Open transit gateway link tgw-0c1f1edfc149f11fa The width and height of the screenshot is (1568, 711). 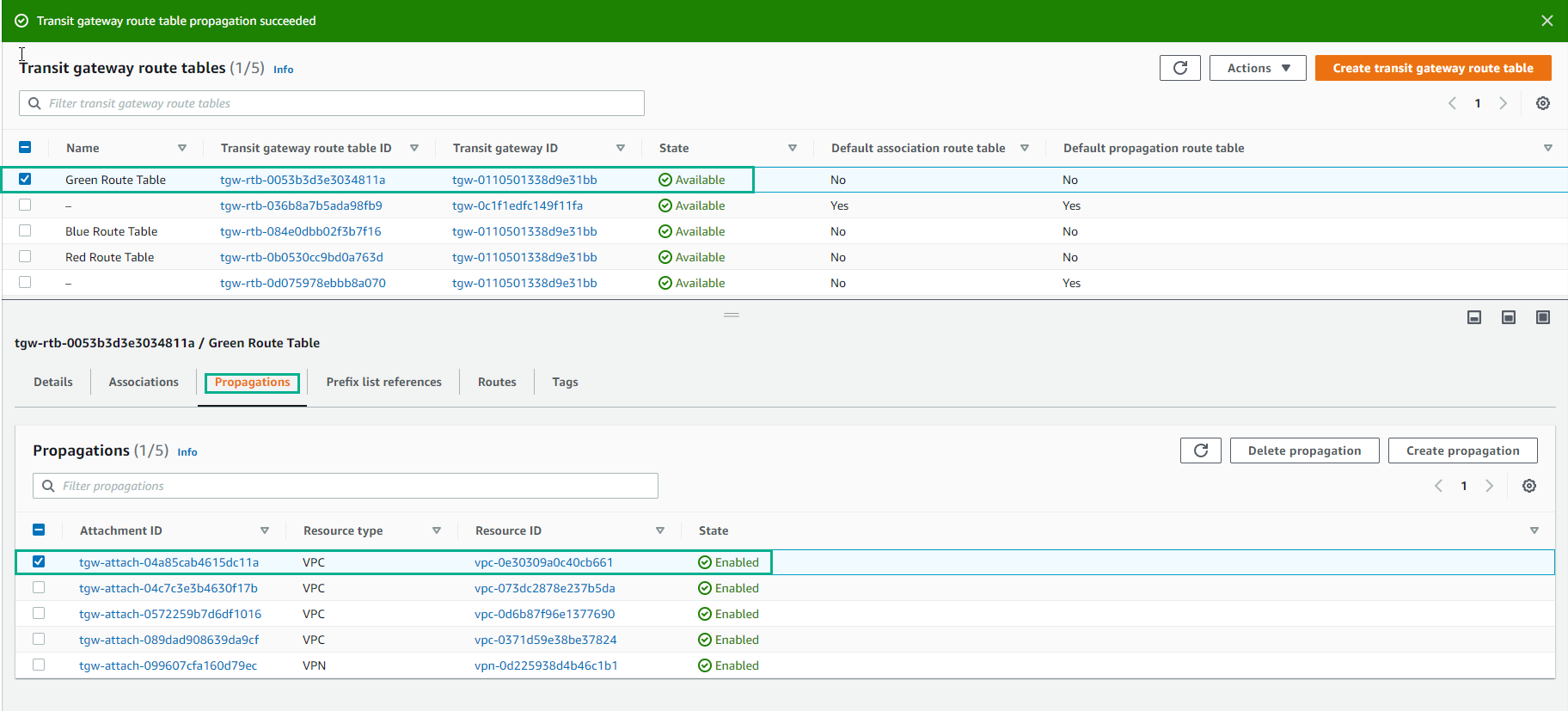(x=518, y=205)
